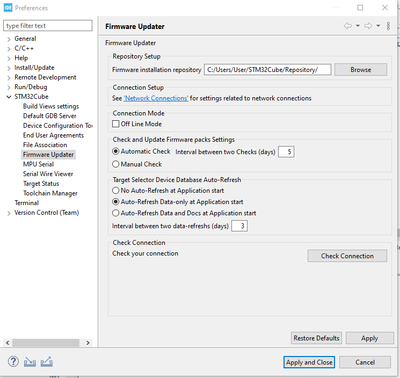Screen dimensions: 400x378
Task: Open the forward history dropdown arrow
Action: [378, 26]
